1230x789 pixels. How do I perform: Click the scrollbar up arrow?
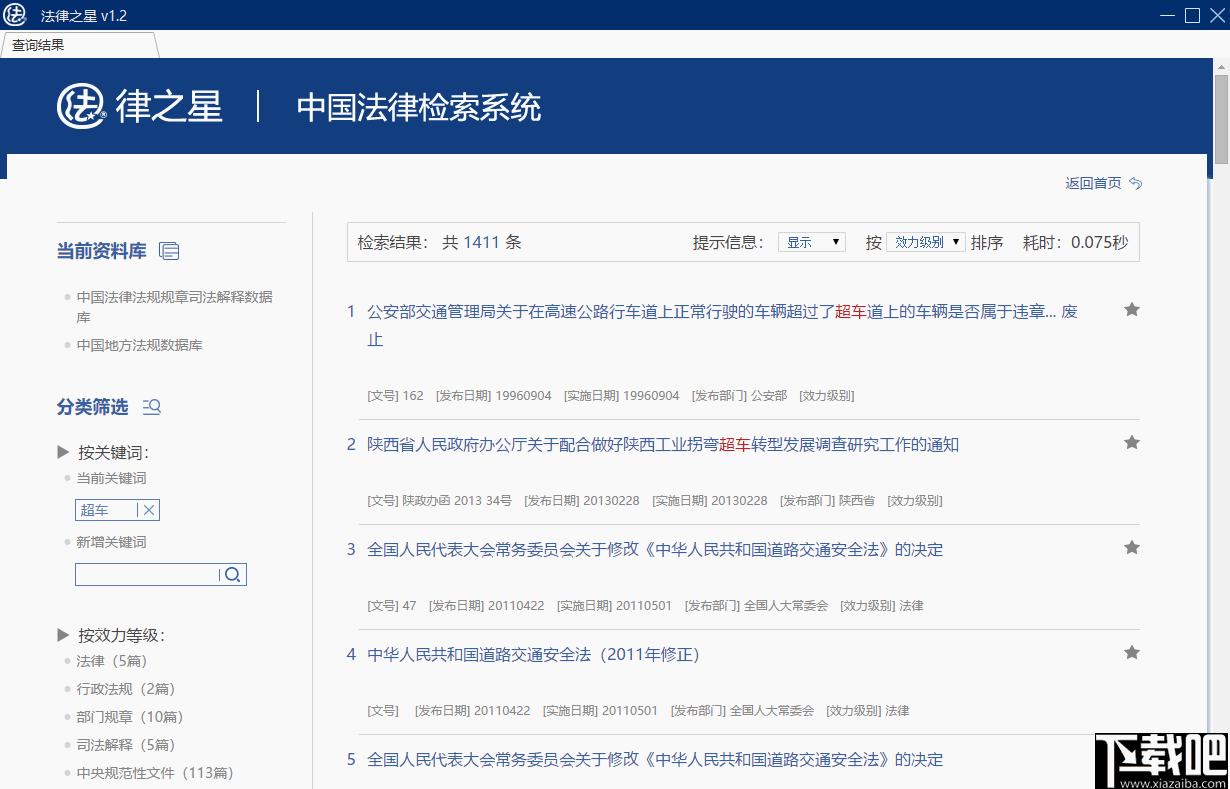(x=1221, y=67)
